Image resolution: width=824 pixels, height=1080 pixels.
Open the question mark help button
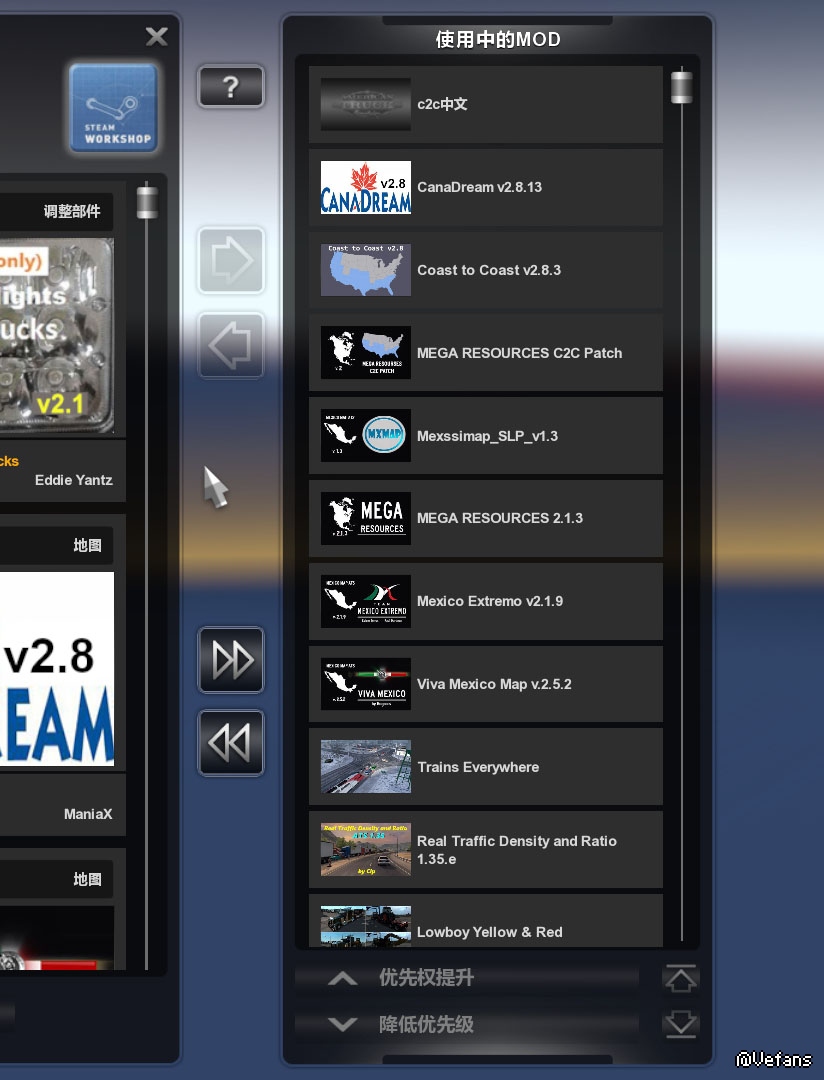pyautogui.click(x=231, y=87)
